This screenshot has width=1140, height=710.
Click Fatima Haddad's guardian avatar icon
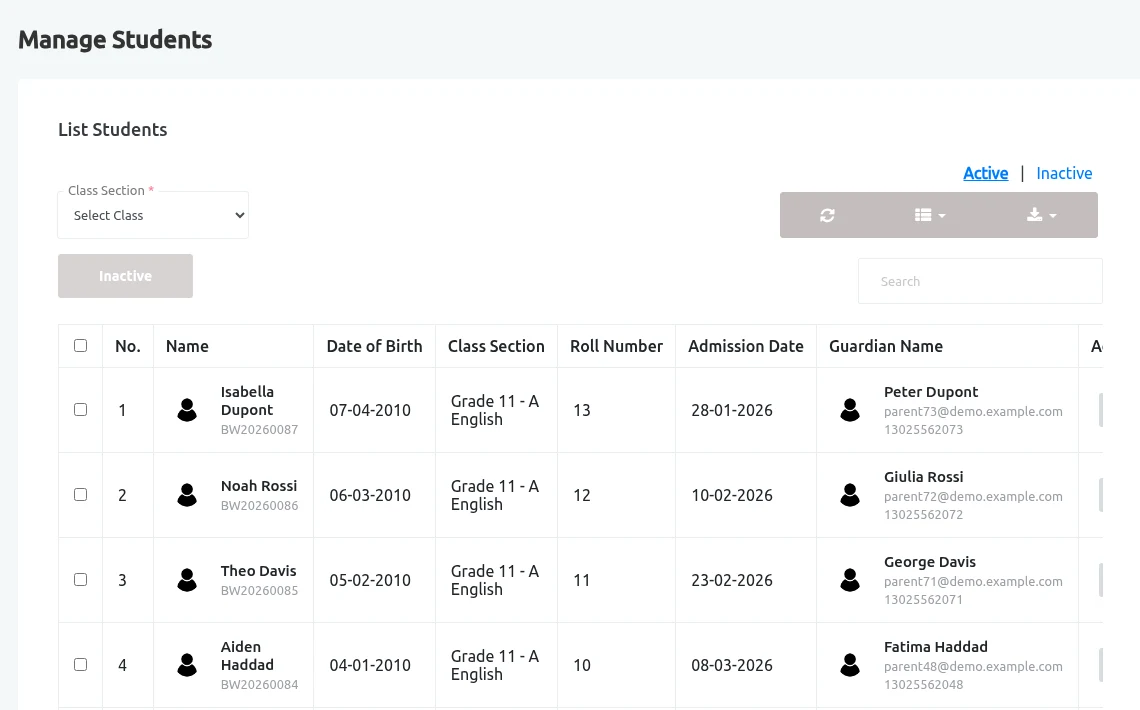(x=850, y=665)
